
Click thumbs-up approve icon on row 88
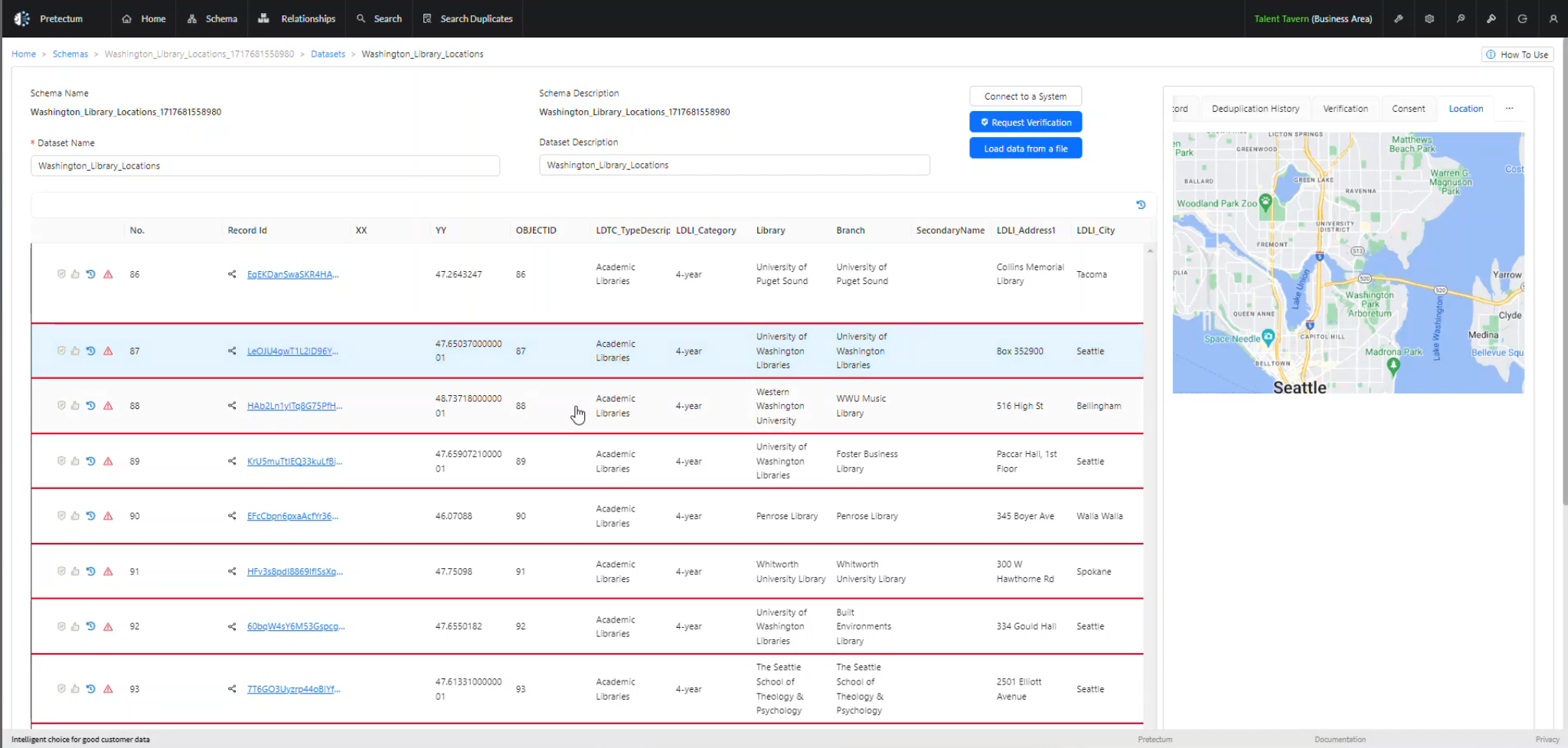pos(75,406)
